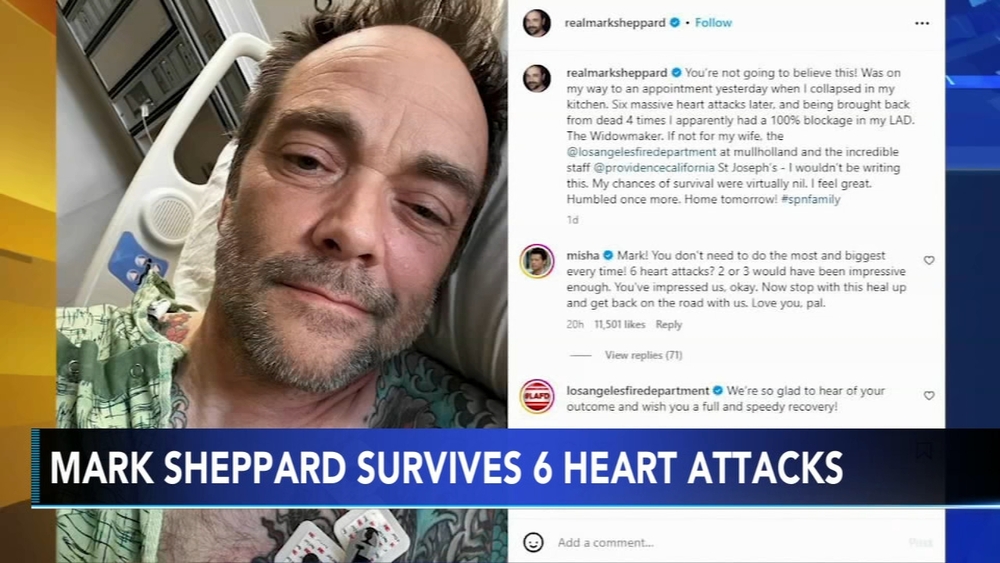Save post with the bookmark icon
The height and width of the screenshot is (563, 1000).
[x=923, y=450]
